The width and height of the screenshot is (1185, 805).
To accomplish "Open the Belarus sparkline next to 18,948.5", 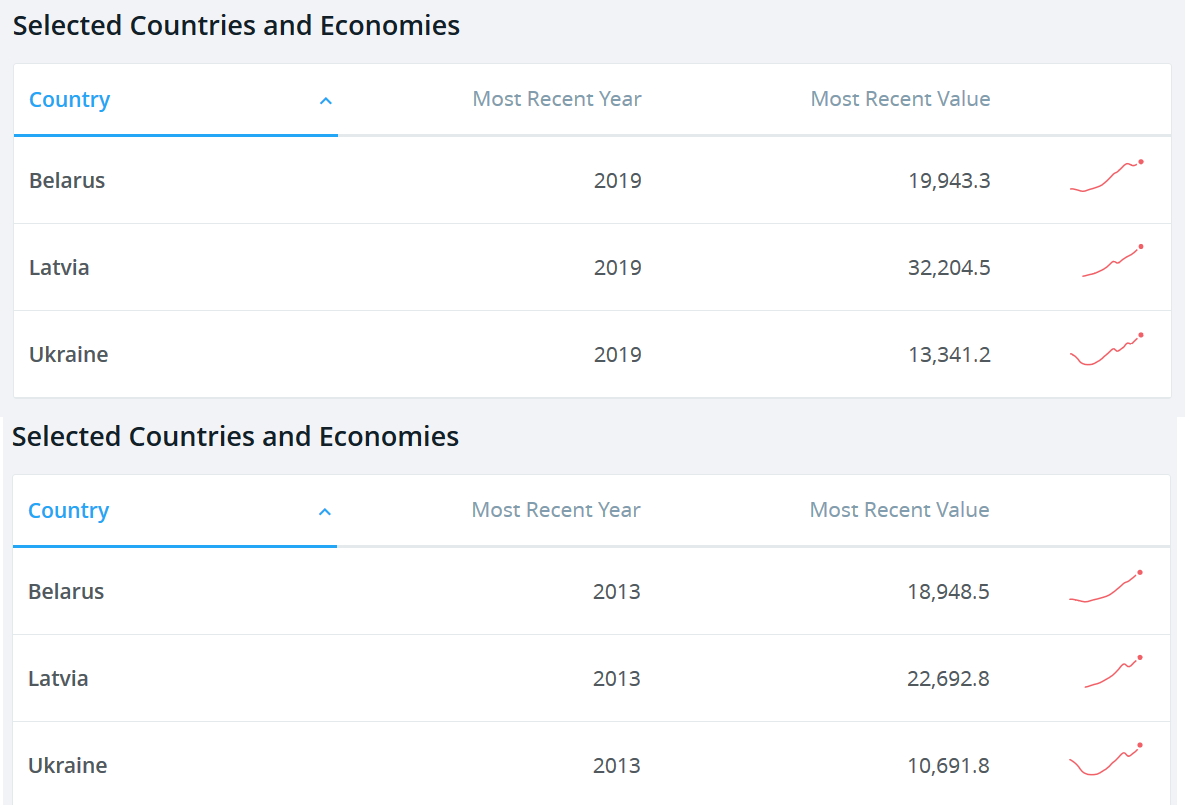I will point(1106,587).
